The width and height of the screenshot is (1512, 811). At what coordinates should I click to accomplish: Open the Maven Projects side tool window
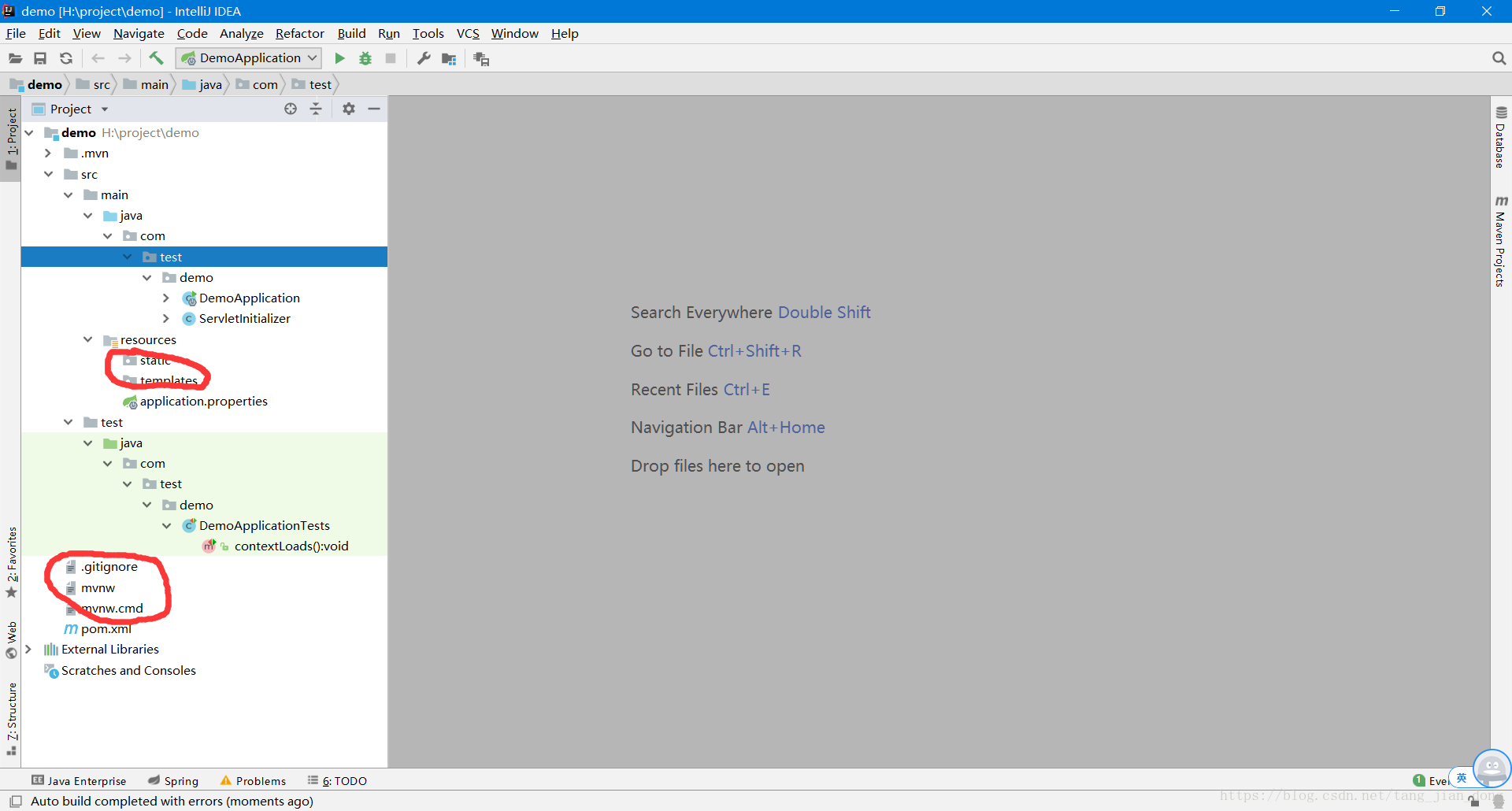pyautogui.click(x=1501, y=242)
